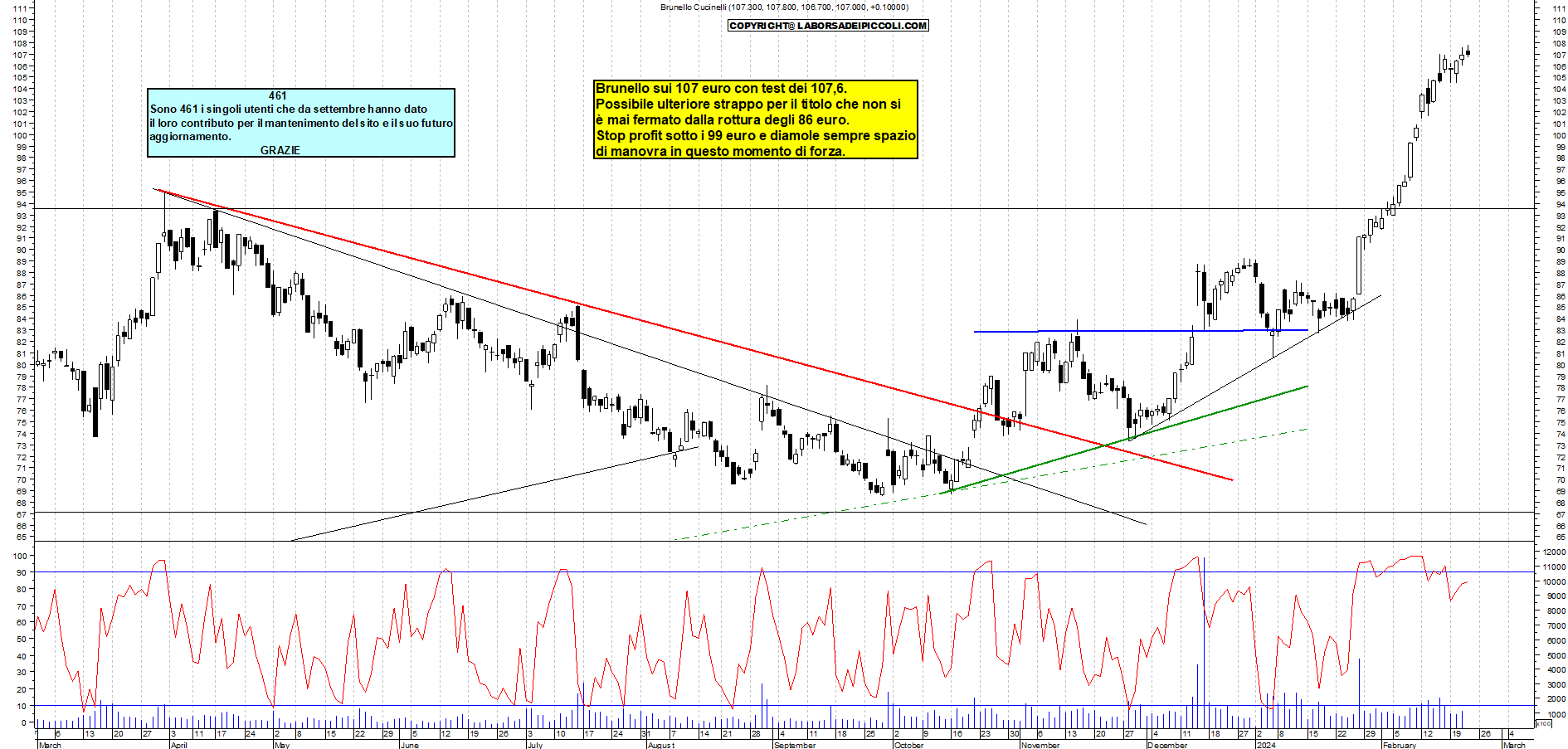
Task: Select the December label on time axis
Action: 1167,745
